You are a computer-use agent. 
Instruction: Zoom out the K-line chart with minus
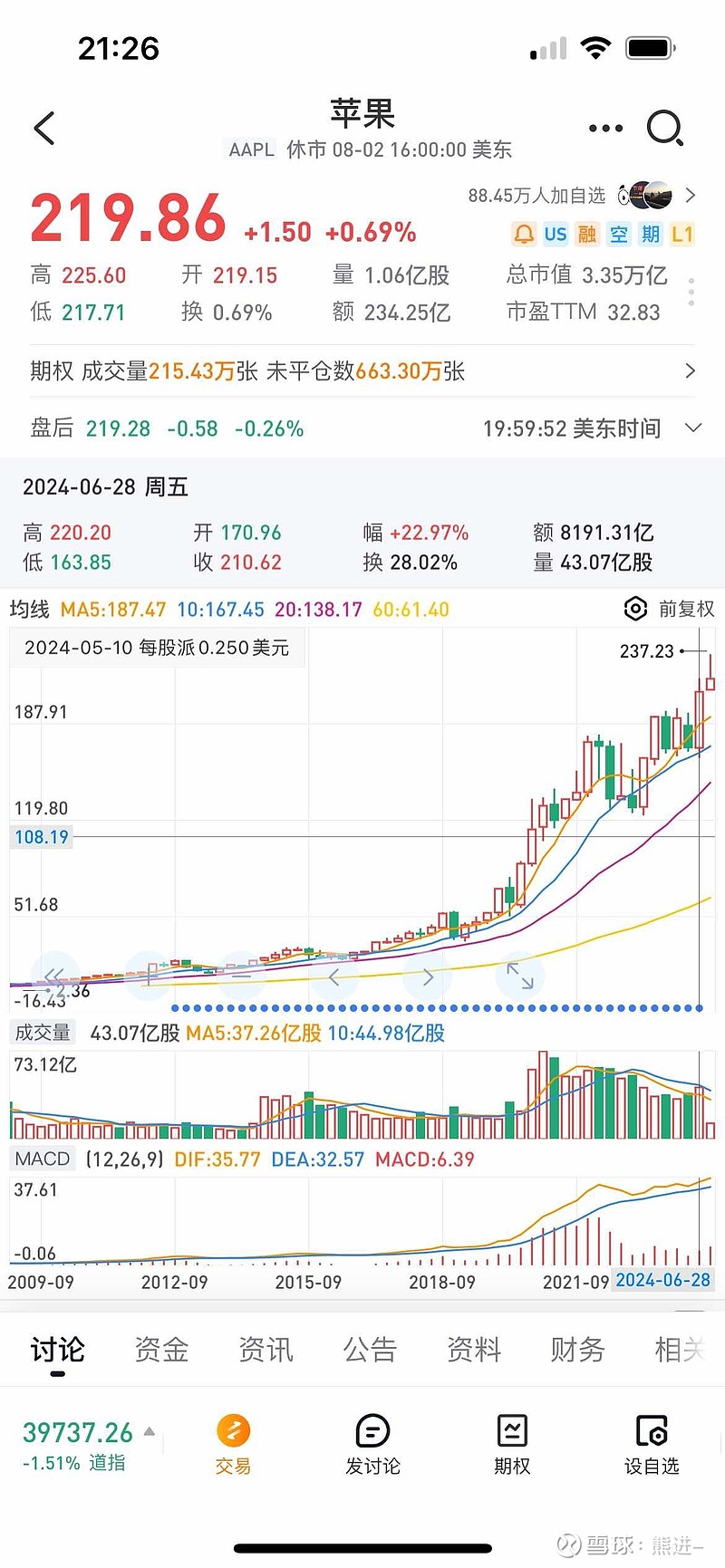coord(240,976)
